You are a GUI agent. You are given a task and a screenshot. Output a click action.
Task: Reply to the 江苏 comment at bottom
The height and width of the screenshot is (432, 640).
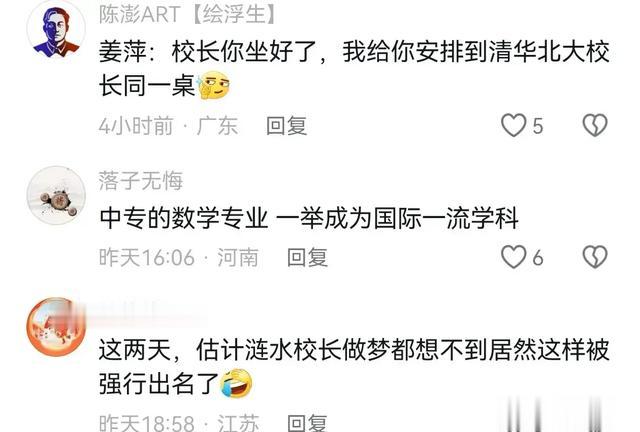click(x=307, y=423)
